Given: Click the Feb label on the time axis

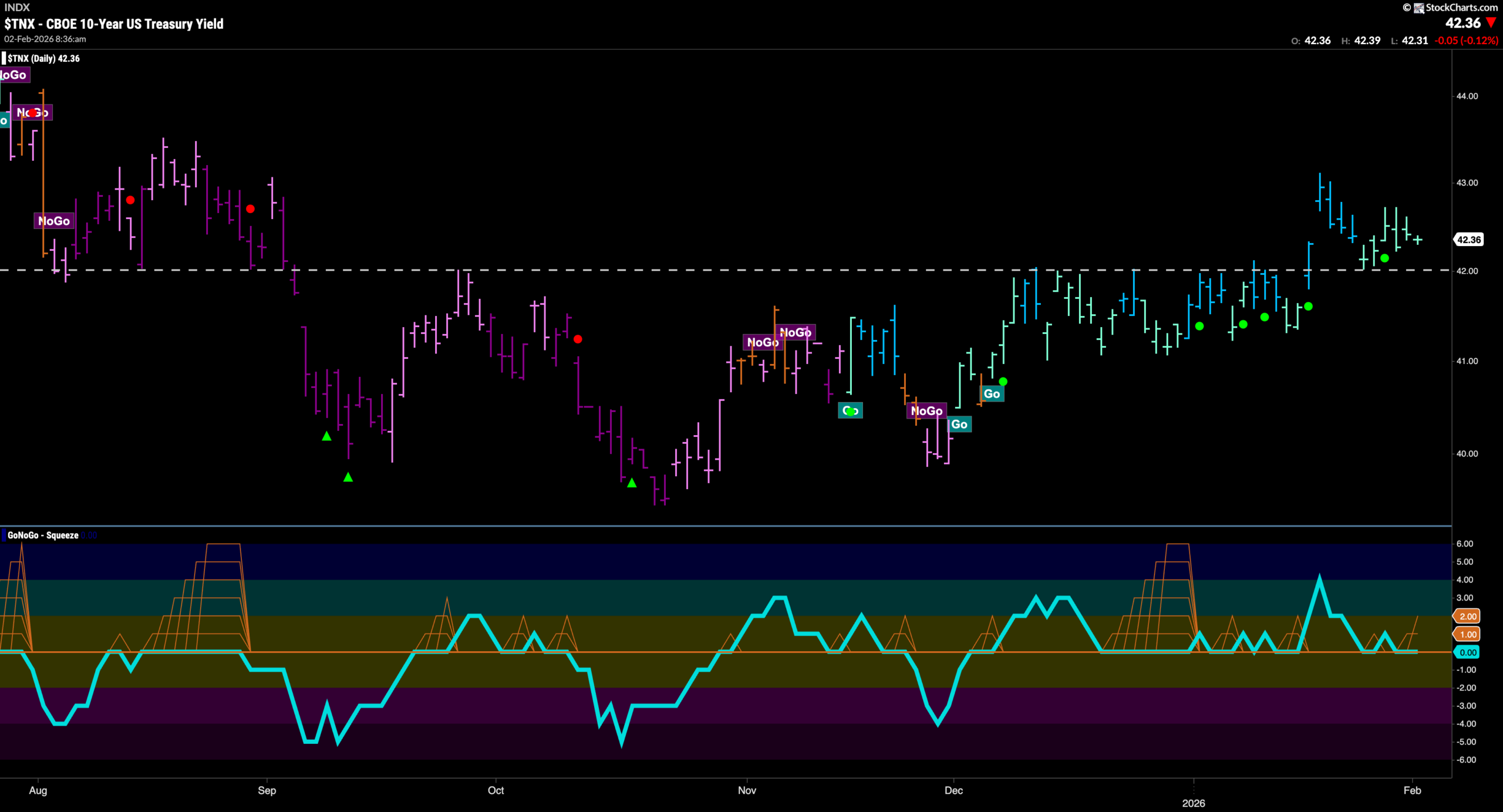Looking at the screenshot, I should point(1412,790).
